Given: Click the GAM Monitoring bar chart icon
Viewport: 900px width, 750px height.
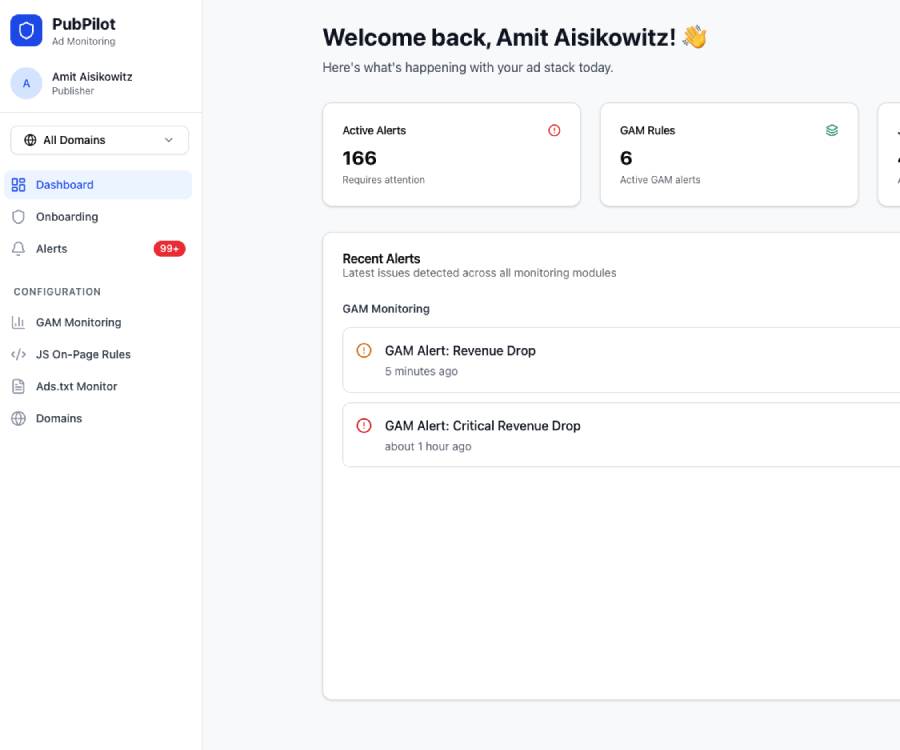Looking at the screenshot, I should (x=18, y=323).
